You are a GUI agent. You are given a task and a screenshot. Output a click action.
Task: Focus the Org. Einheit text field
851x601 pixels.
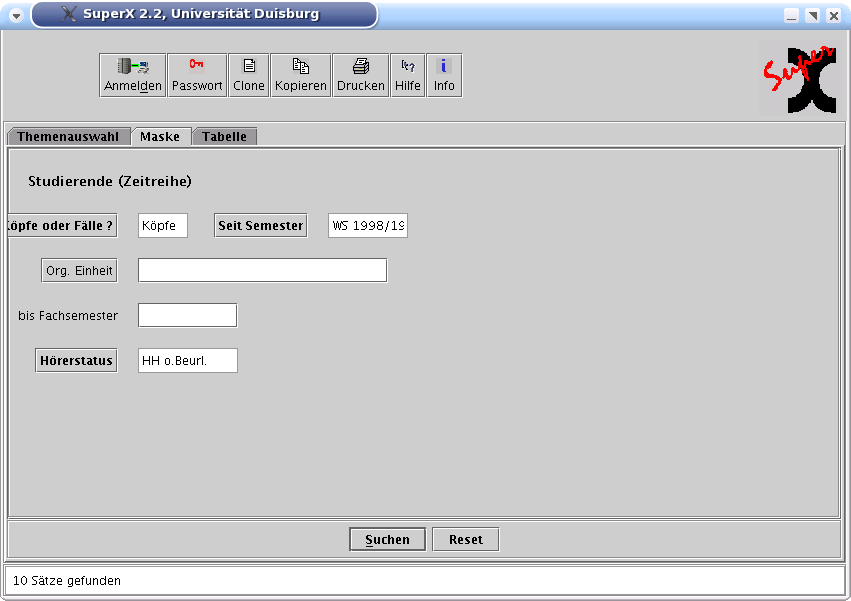[x=262, y=271]
